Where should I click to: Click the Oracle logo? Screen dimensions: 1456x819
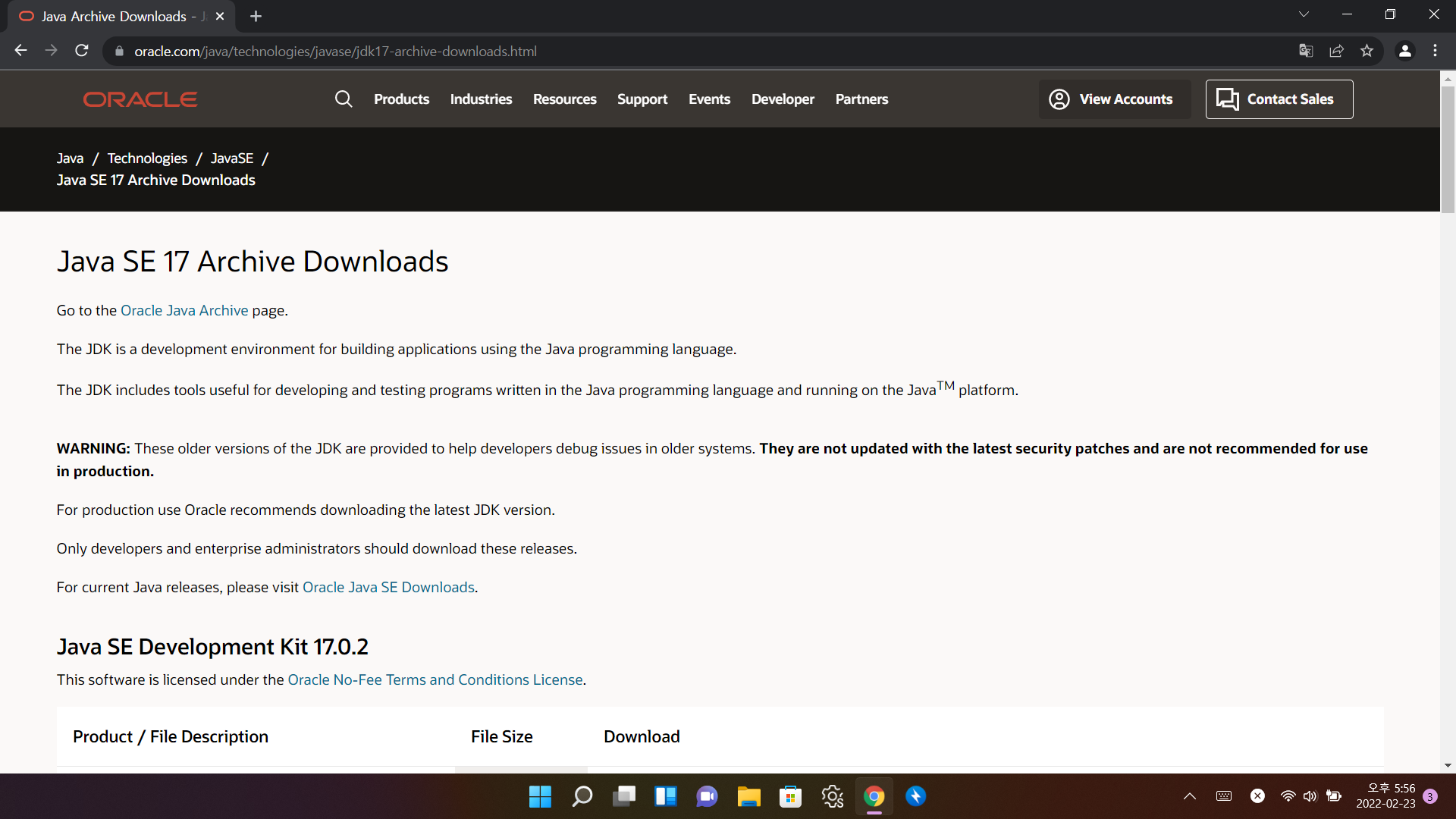click(140, 99)
